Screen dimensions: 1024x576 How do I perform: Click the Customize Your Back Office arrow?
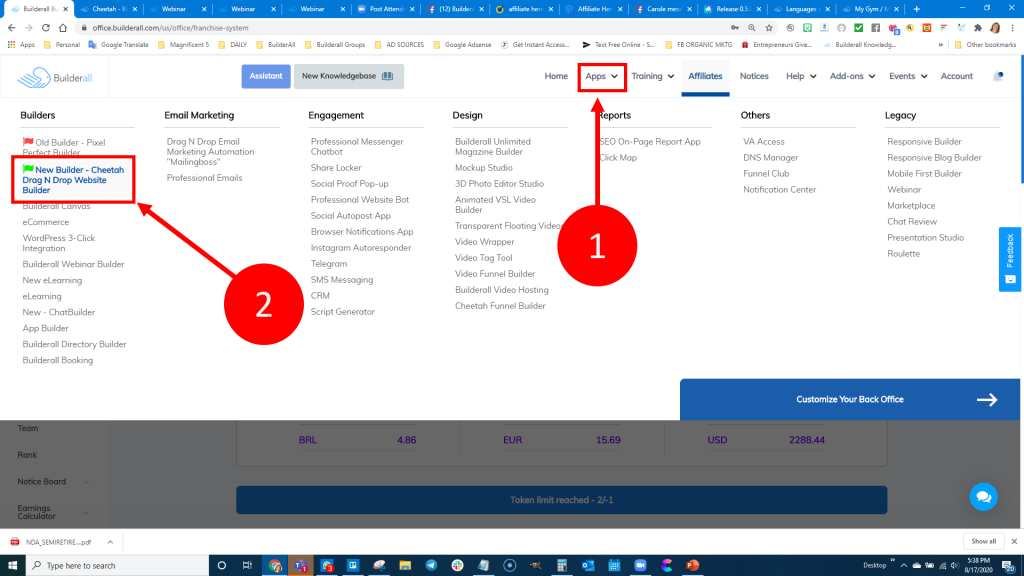(987, 400)
